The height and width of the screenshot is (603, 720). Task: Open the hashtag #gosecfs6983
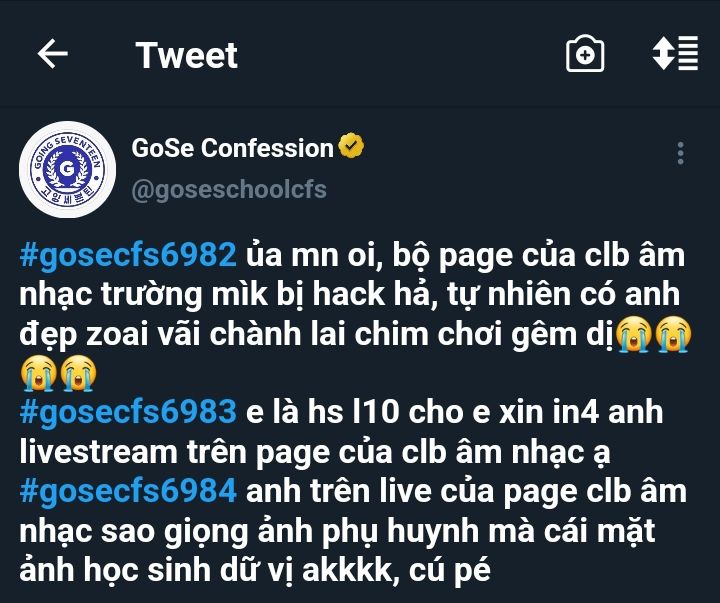(128, 412)
